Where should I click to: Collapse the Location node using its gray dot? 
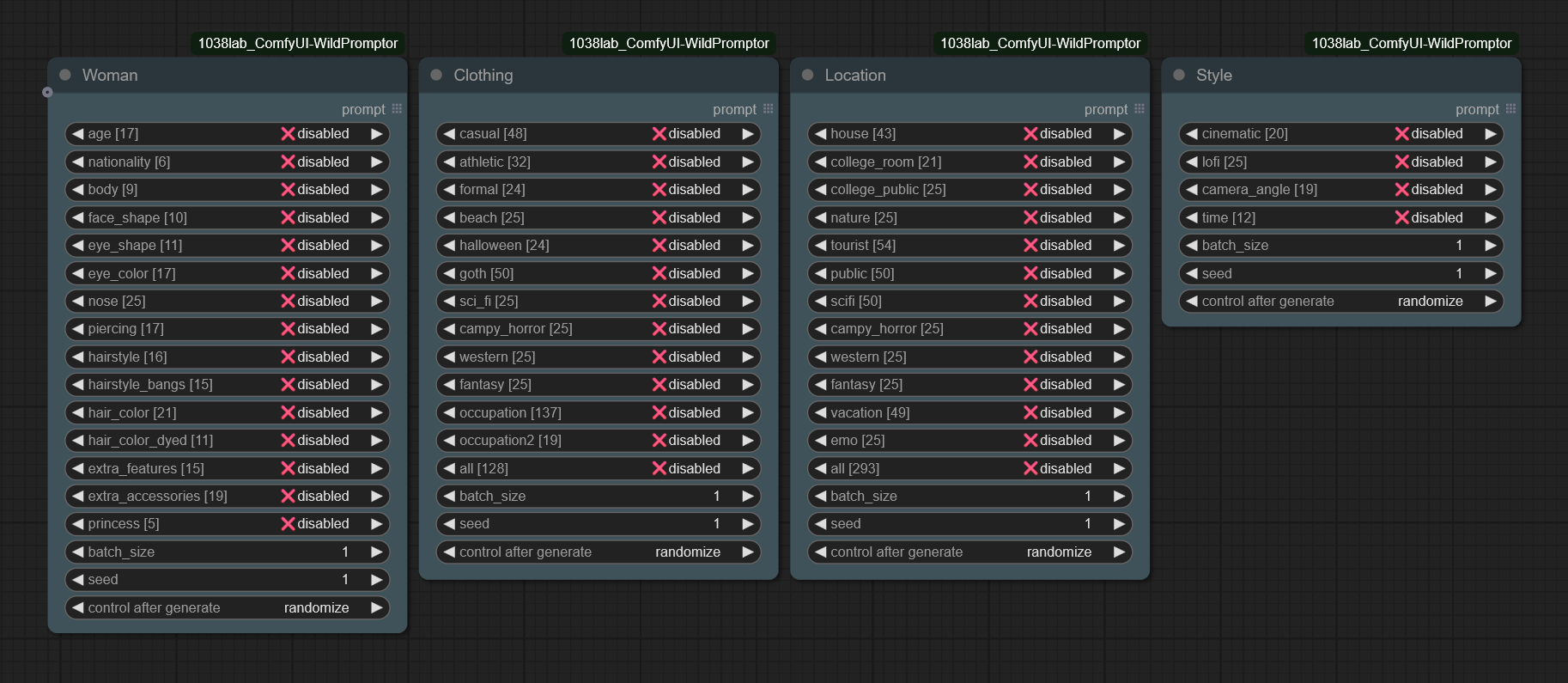[x=807, y=75]
